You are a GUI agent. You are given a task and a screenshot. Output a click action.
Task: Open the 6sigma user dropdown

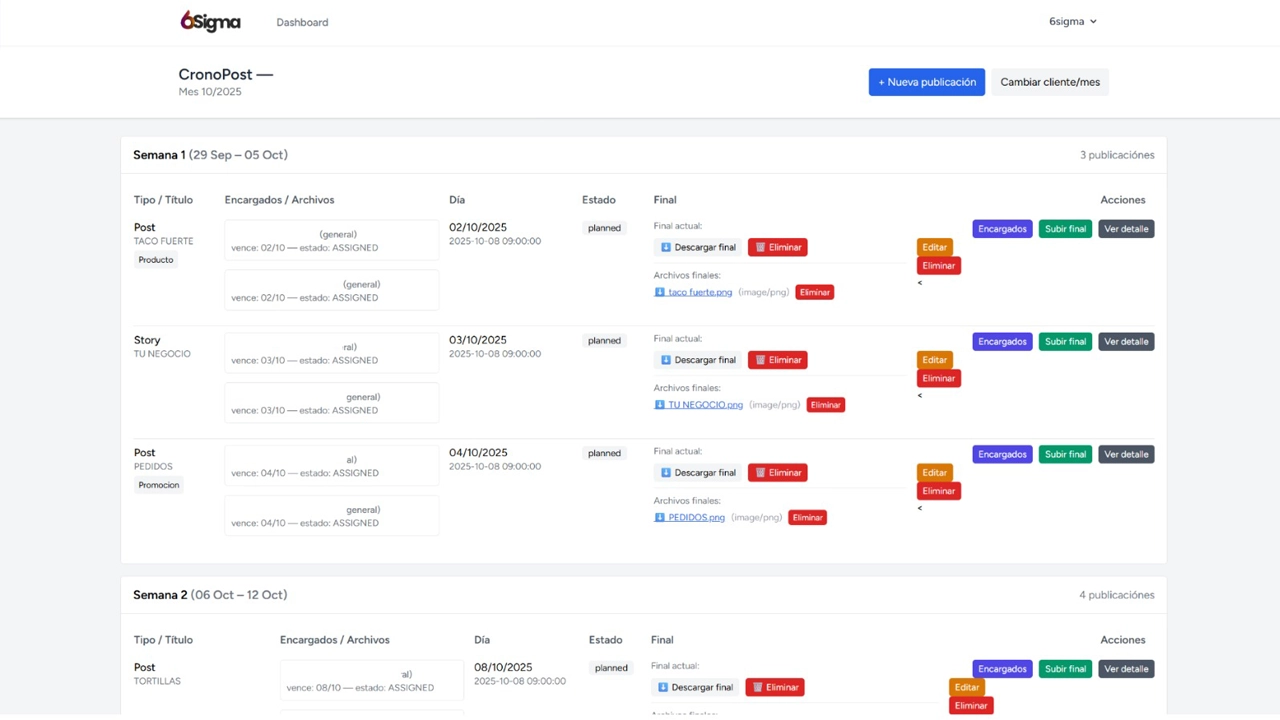coord(1072,21)
